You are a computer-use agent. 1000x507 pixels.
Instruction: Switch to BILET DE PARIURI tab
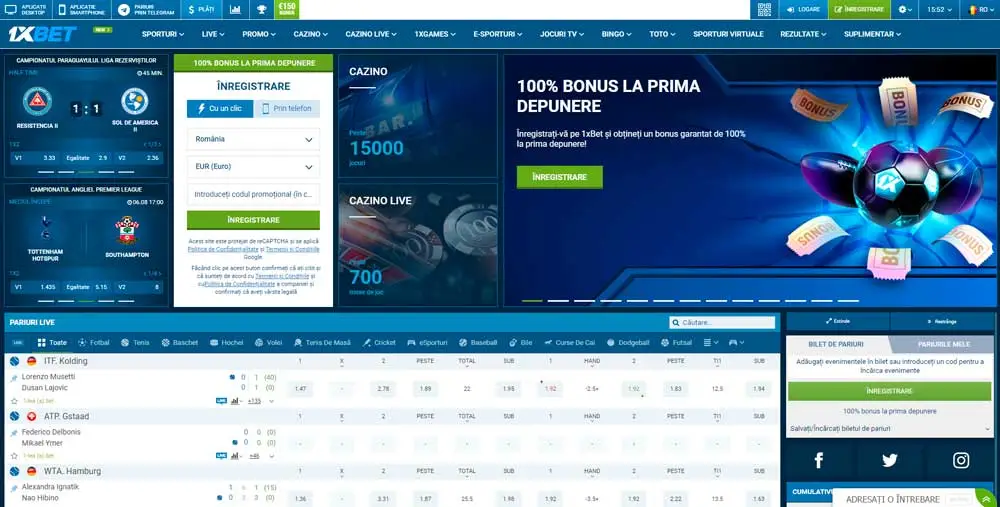point(836,344)
